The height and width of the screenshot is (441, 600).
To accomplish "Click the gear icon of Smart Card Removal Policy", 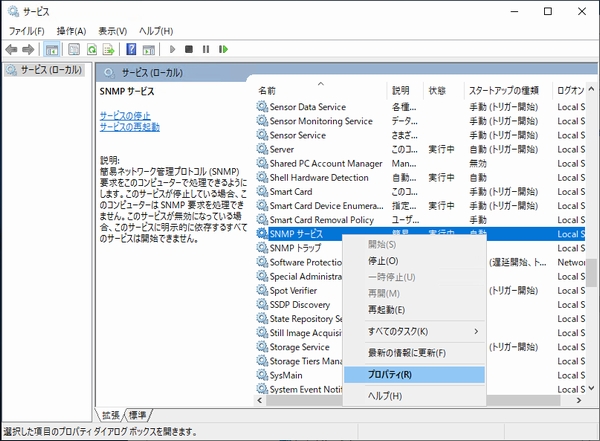I will coord(262,219).
